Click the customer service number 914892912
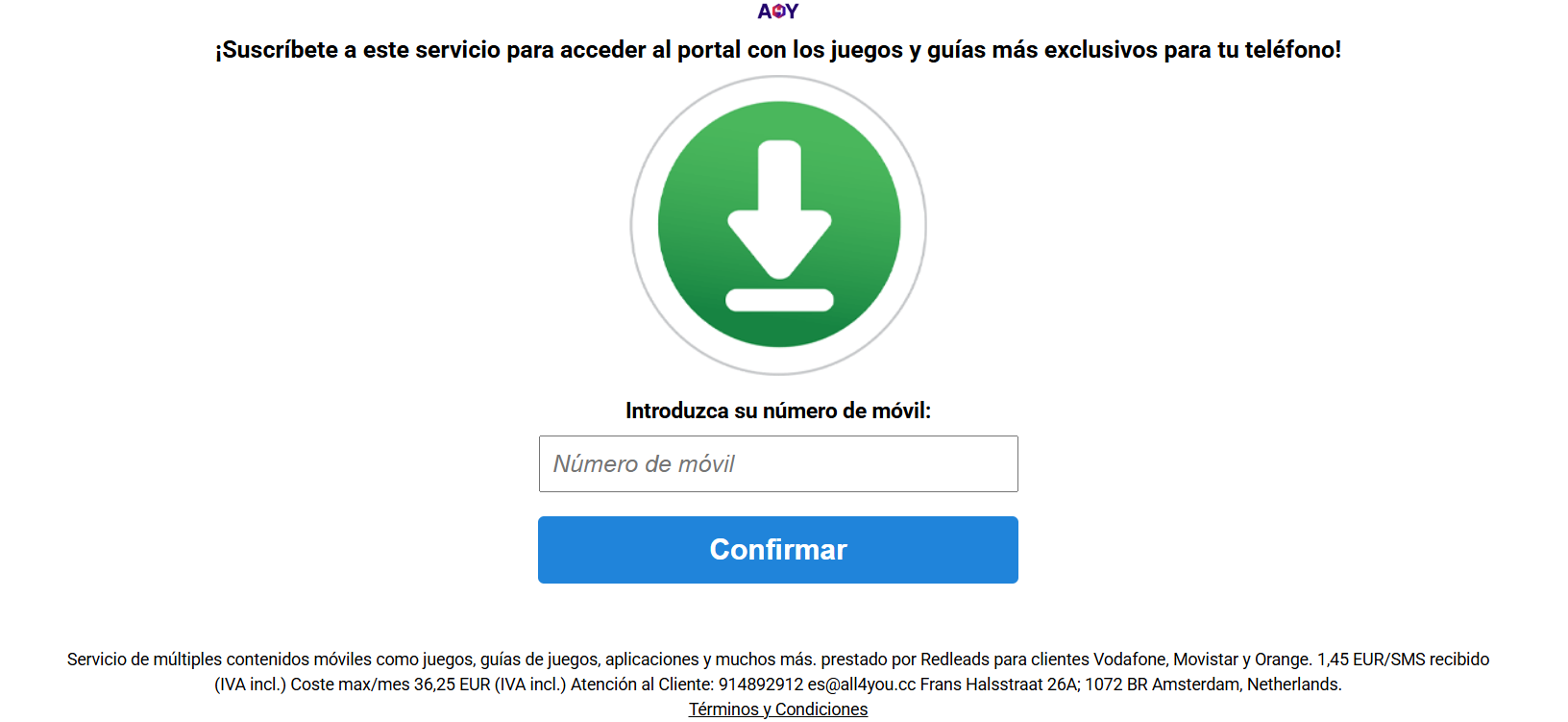 pyautogui.click(x=761, y=685)
